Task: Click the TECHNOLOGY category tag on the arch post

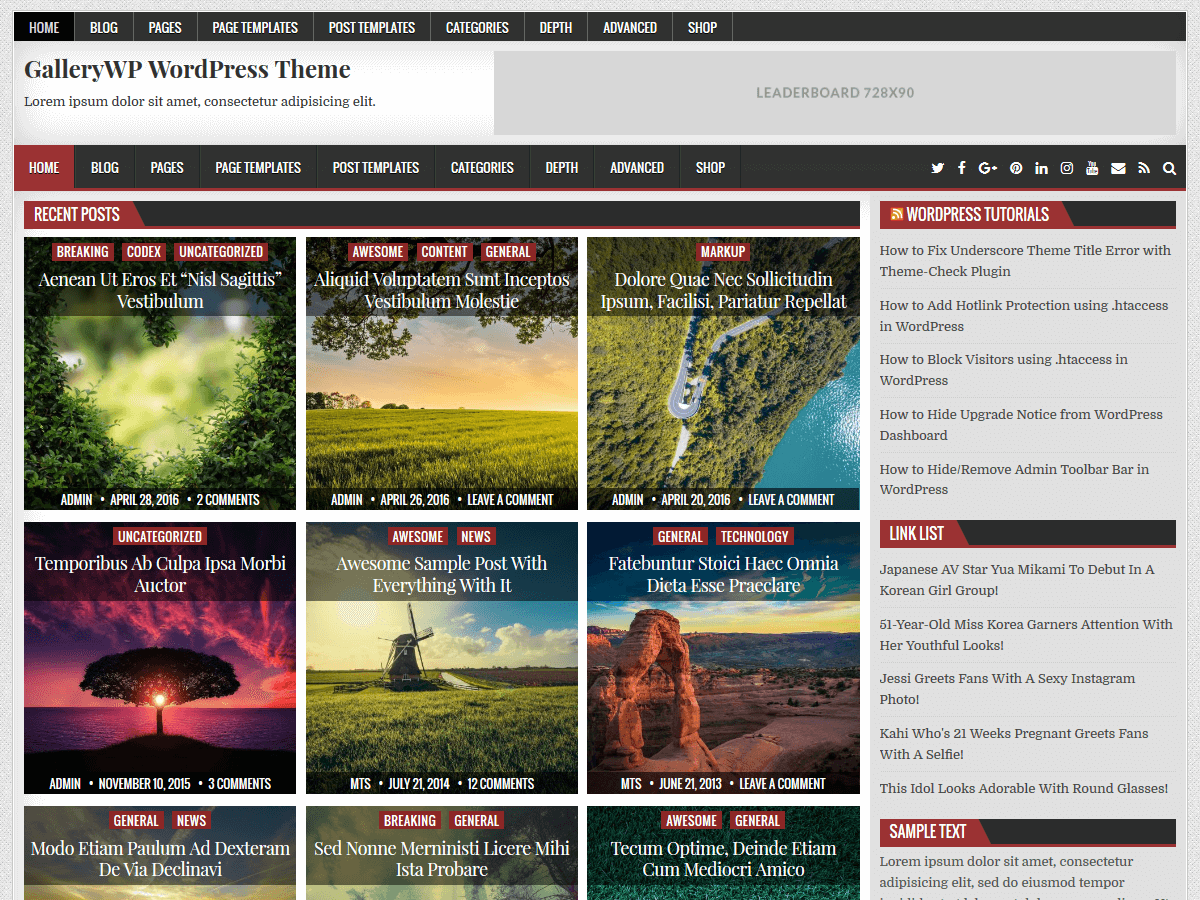Action: tap(755, 537)
